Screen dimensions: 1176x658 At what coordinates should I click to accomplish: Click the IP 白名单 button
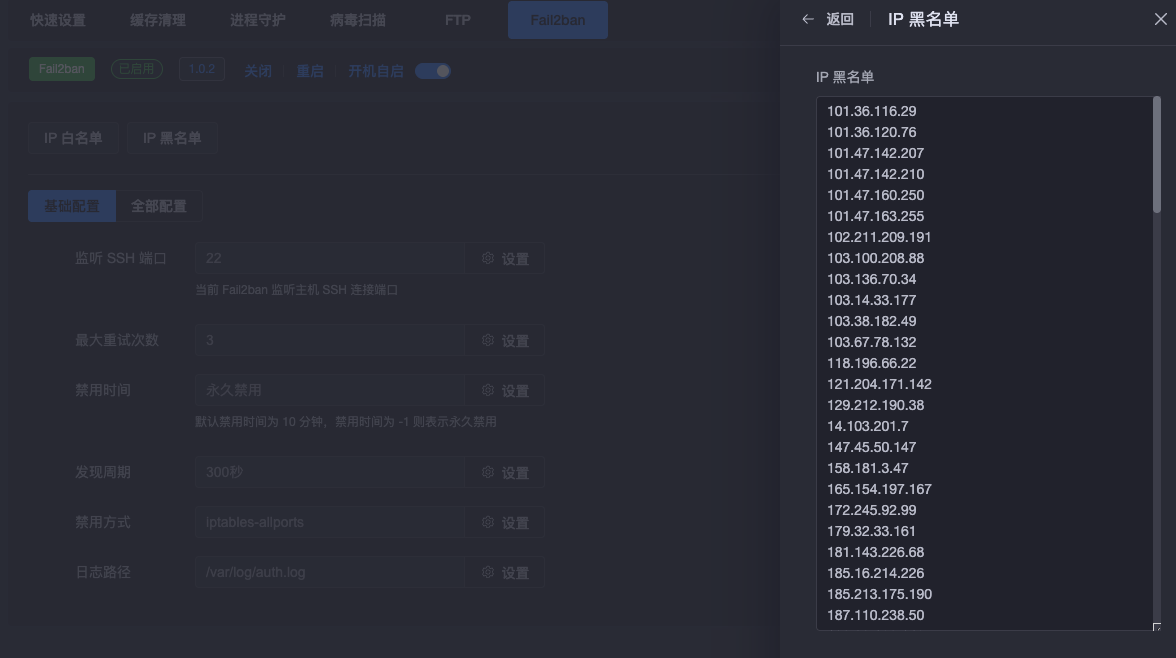[73, 138]
